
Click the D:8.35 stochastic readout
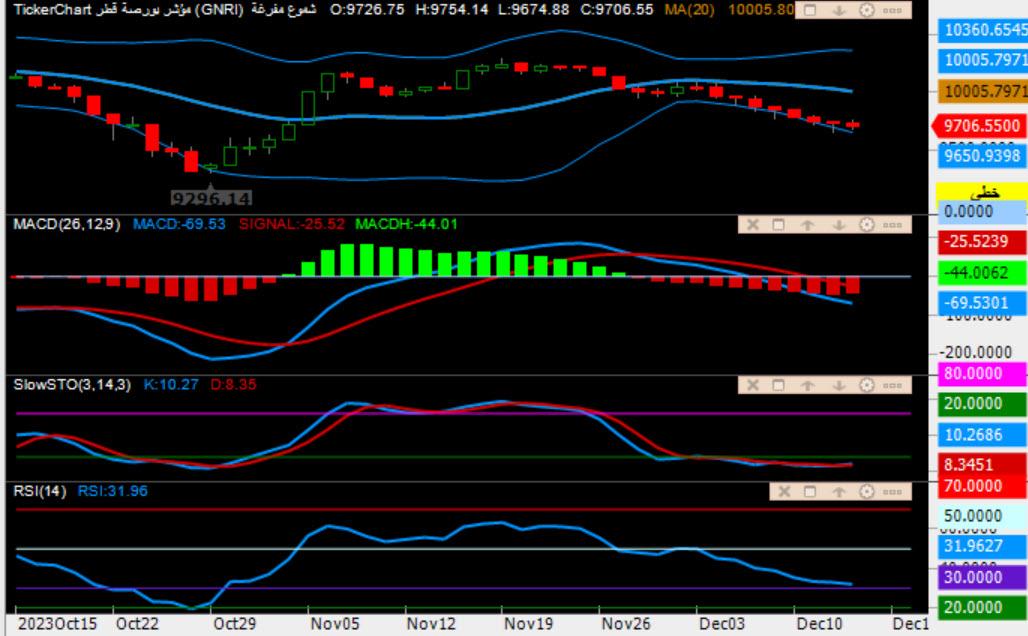pos(233,385)
